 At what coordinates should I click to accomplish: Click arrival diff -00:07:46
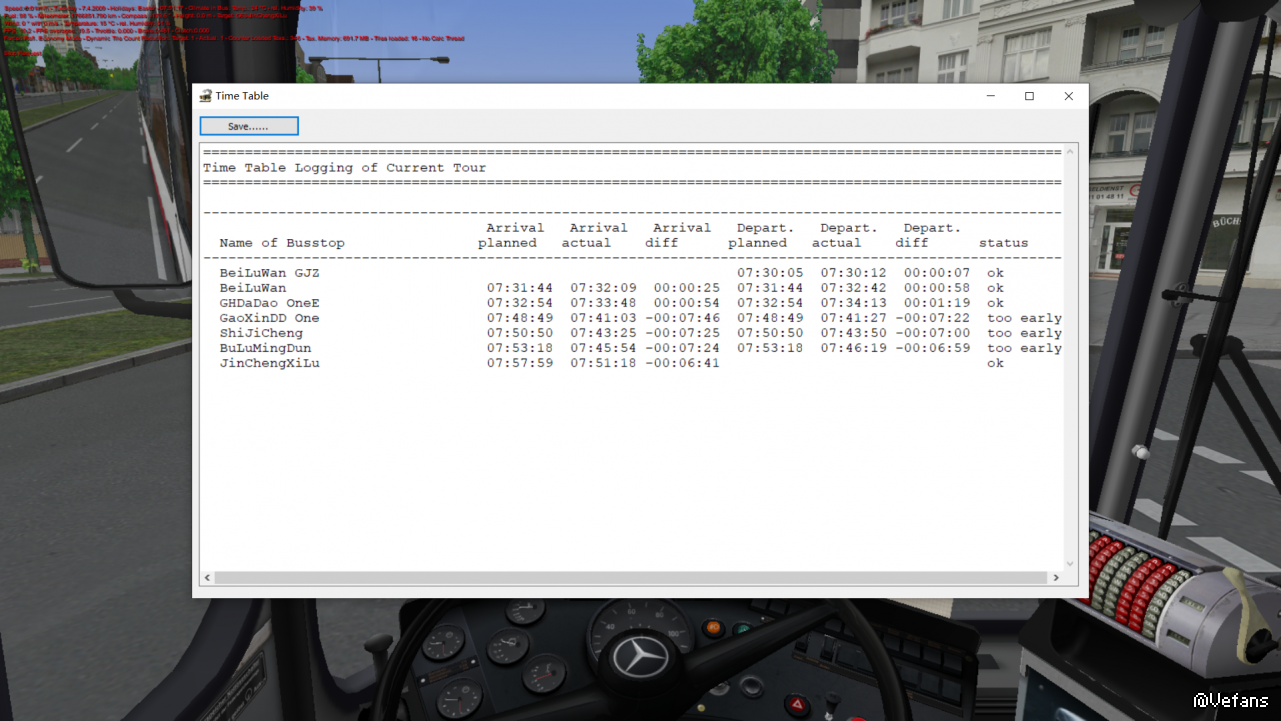click(683, 318)
